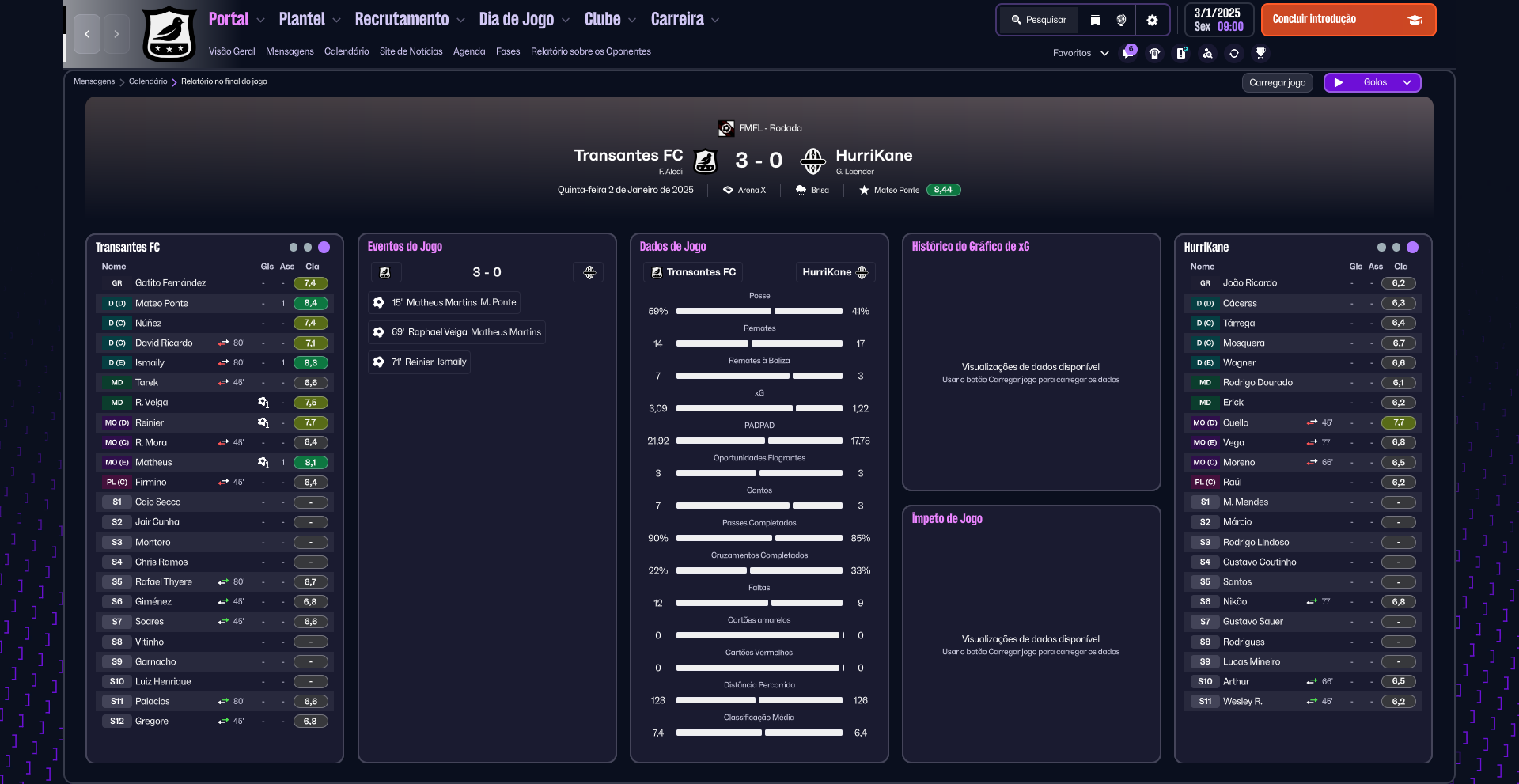1519x784 pixels.
Task: Click Concluir Introdução button
Action: [x=1347, y=20]
